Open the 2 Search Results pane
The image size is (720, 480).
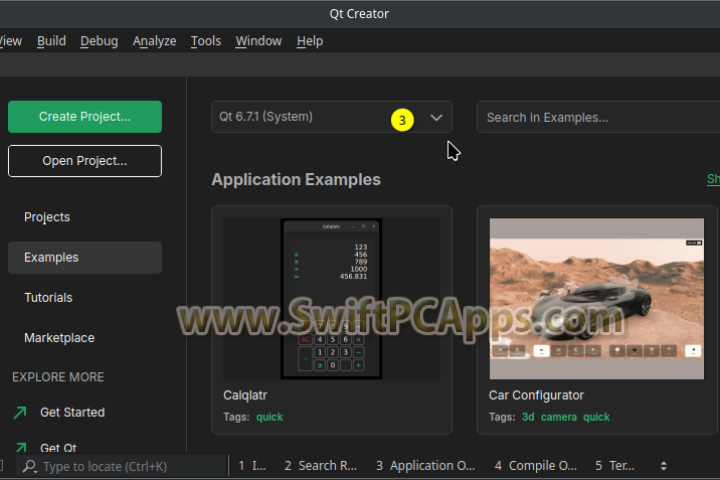coord(321,466)
